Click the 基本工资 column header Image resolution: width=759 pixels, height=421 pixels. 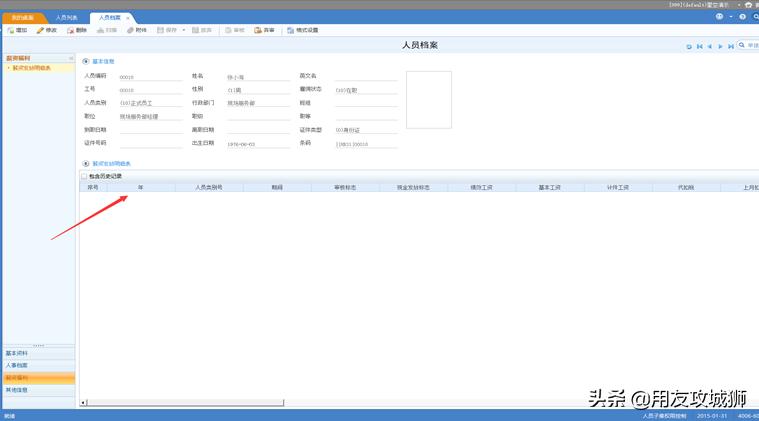(550, 187)
